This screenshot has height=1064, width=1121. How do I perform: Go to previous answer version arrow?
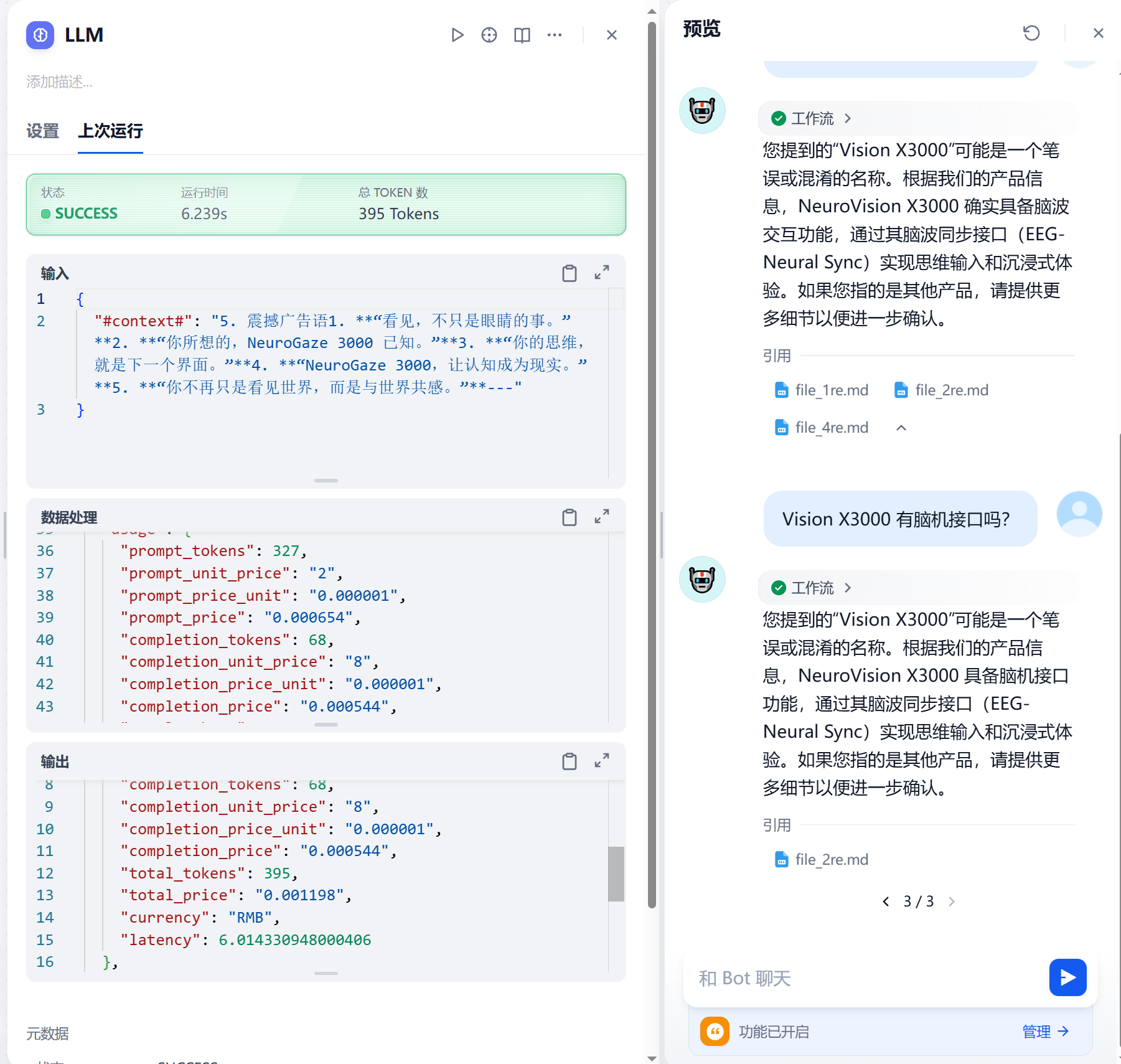(x=886, y=902)
